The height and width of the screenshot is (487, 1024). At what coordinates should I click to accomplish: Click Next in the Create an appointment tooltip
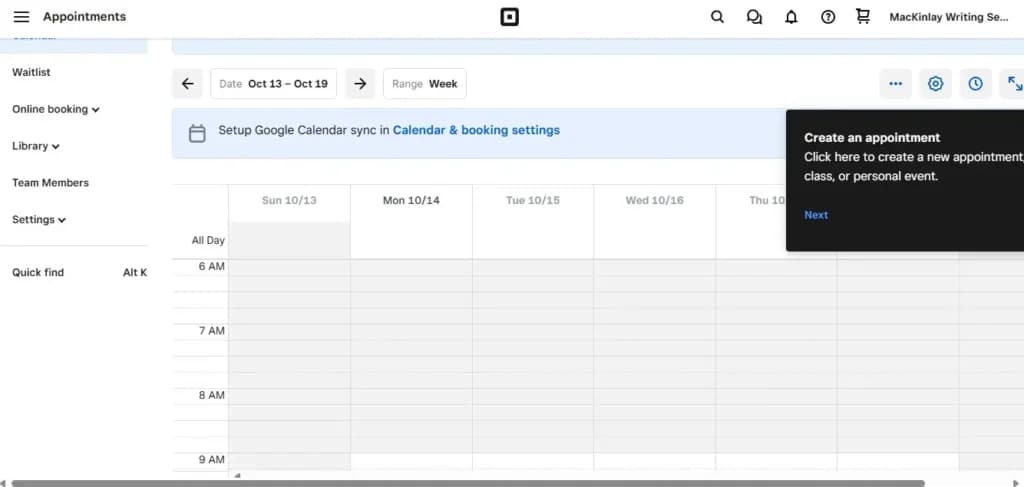pos(816,215)
